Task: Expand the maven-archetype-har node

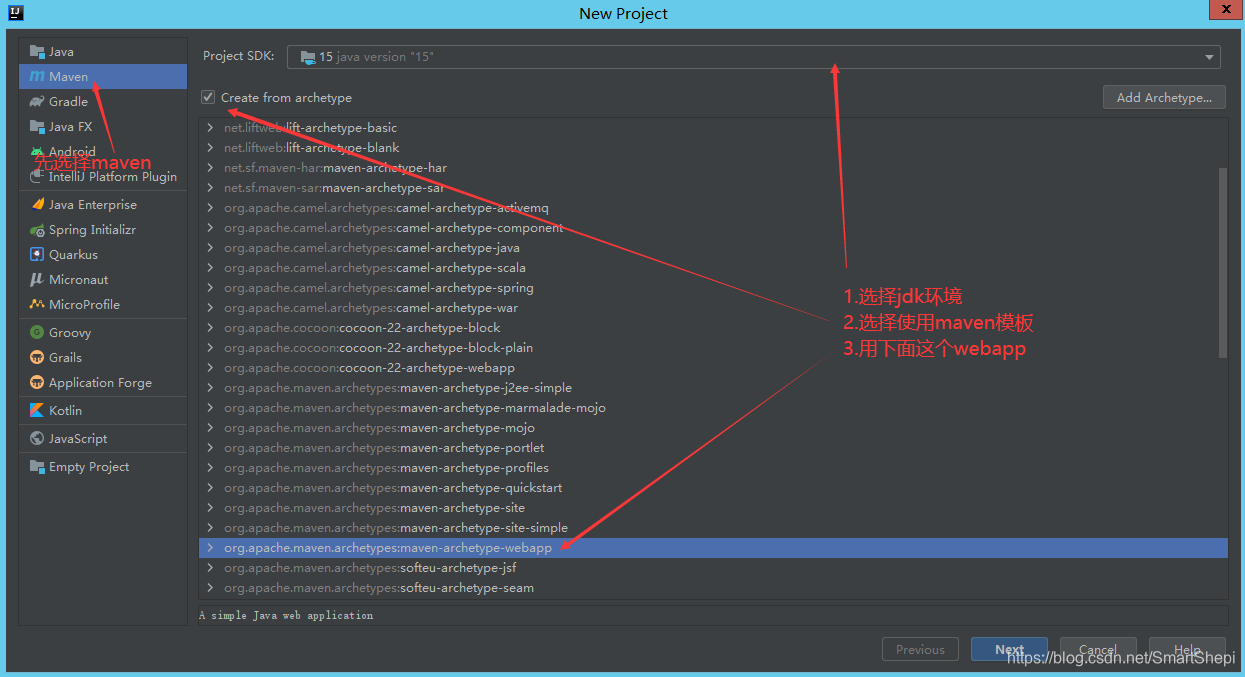Action: [210, 167]
